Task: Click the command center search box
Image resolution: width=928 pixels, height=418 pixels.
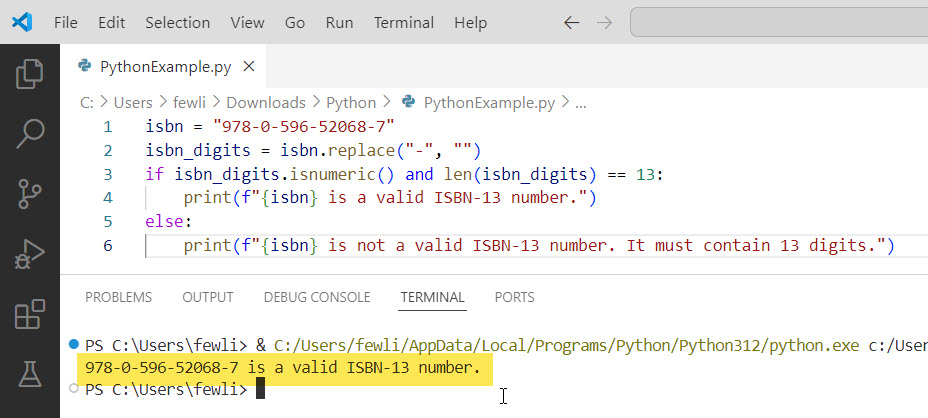Action: coord(779,22)
